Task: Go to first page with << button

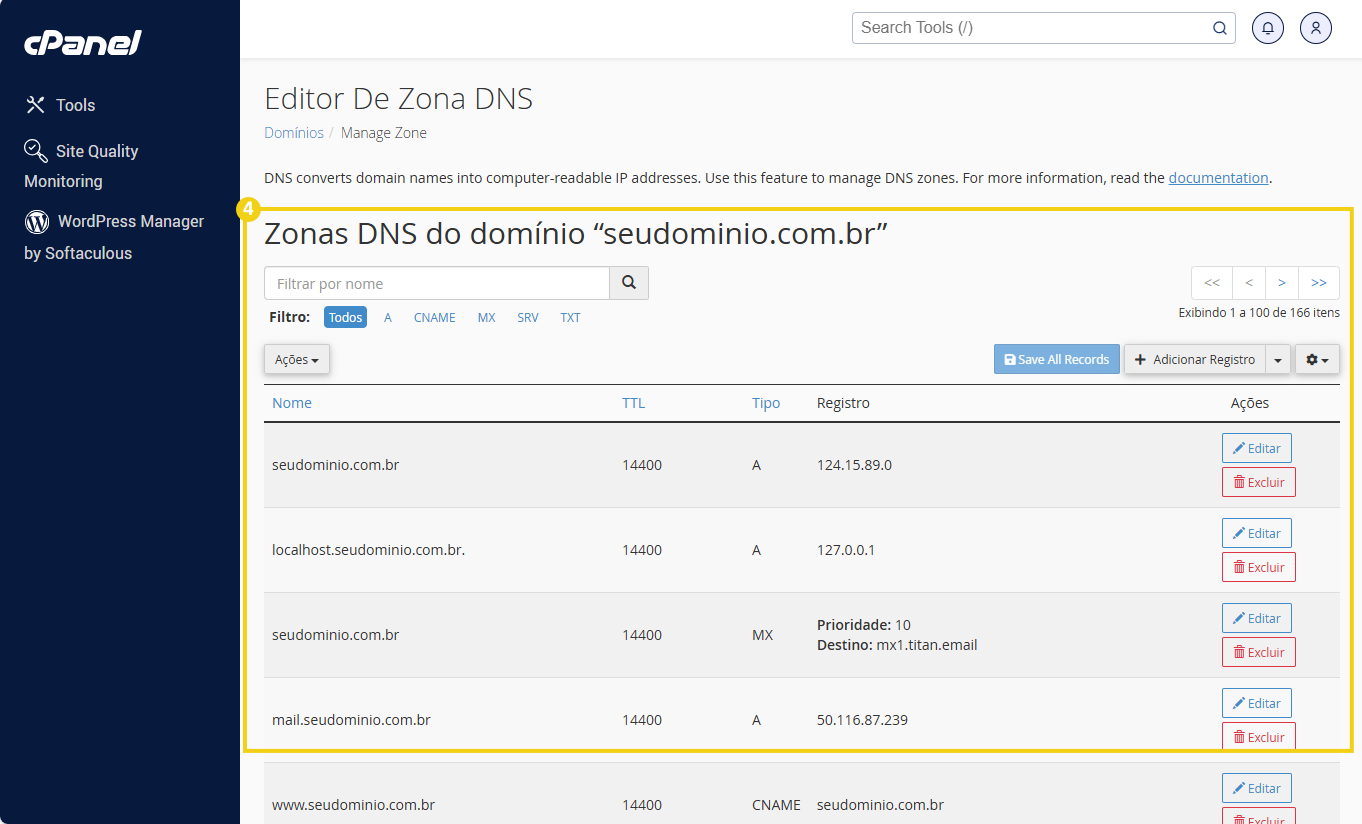Action: [1212, 283]
